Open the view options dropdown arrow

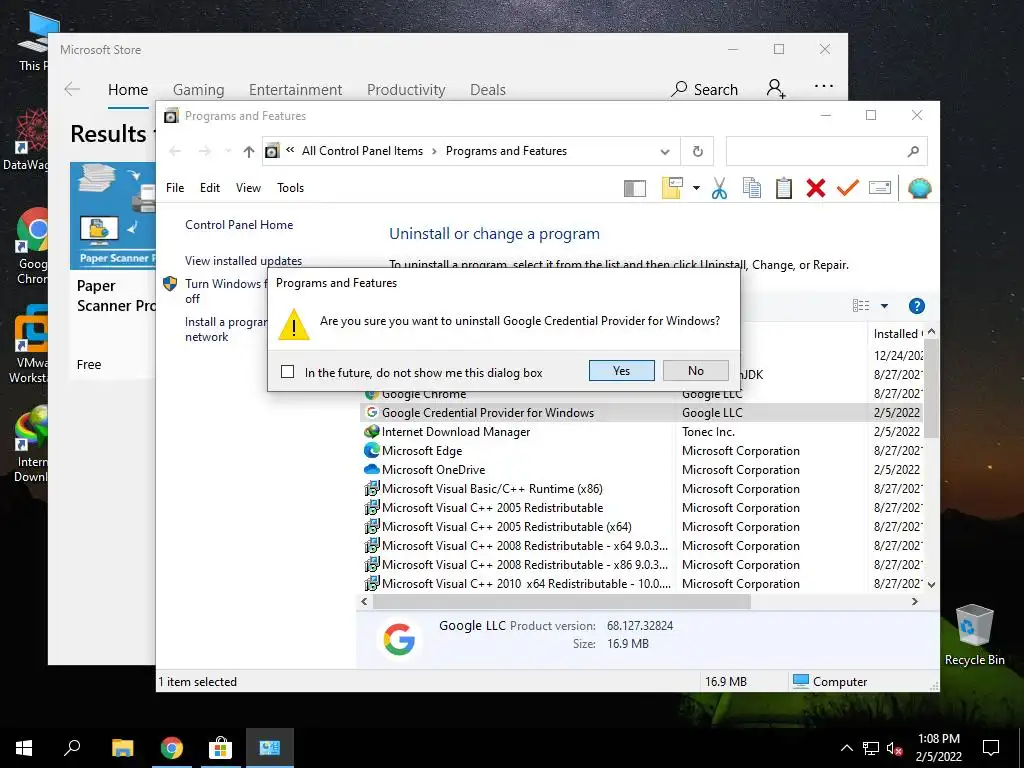click(884, 306)
